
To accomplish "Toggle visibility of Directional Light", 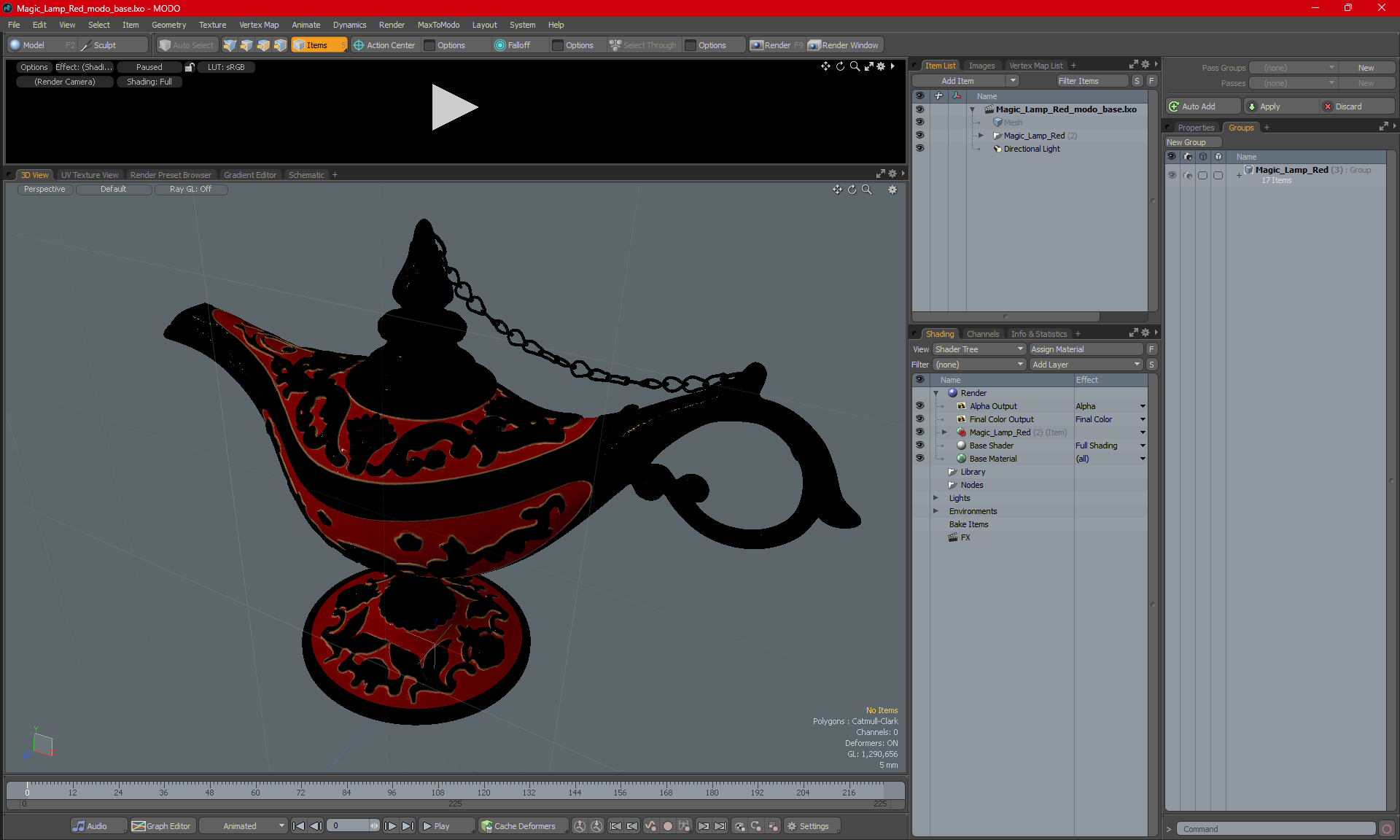I will click(919, 149).
